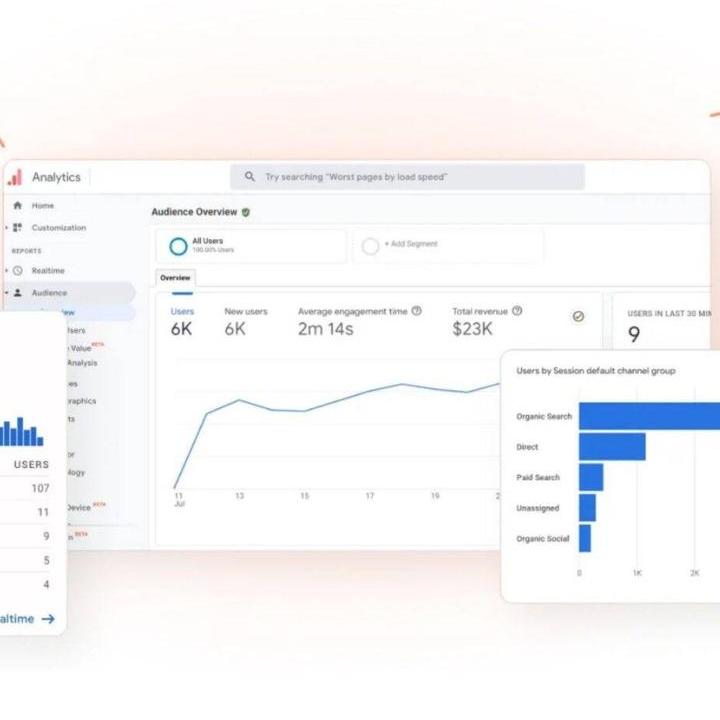Click the Realtime clock icon
This screenshot has height=720, width=720.
point(17,271)
